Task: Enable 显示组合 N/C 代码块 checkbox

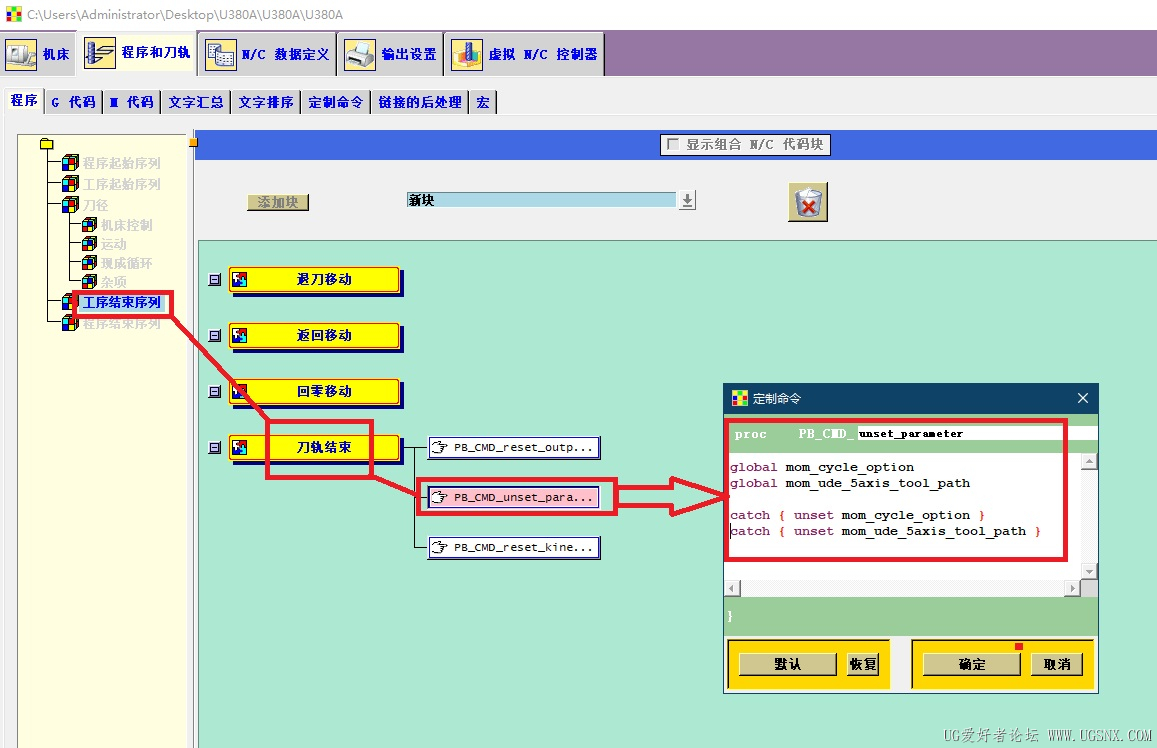Action: point(672,144)
